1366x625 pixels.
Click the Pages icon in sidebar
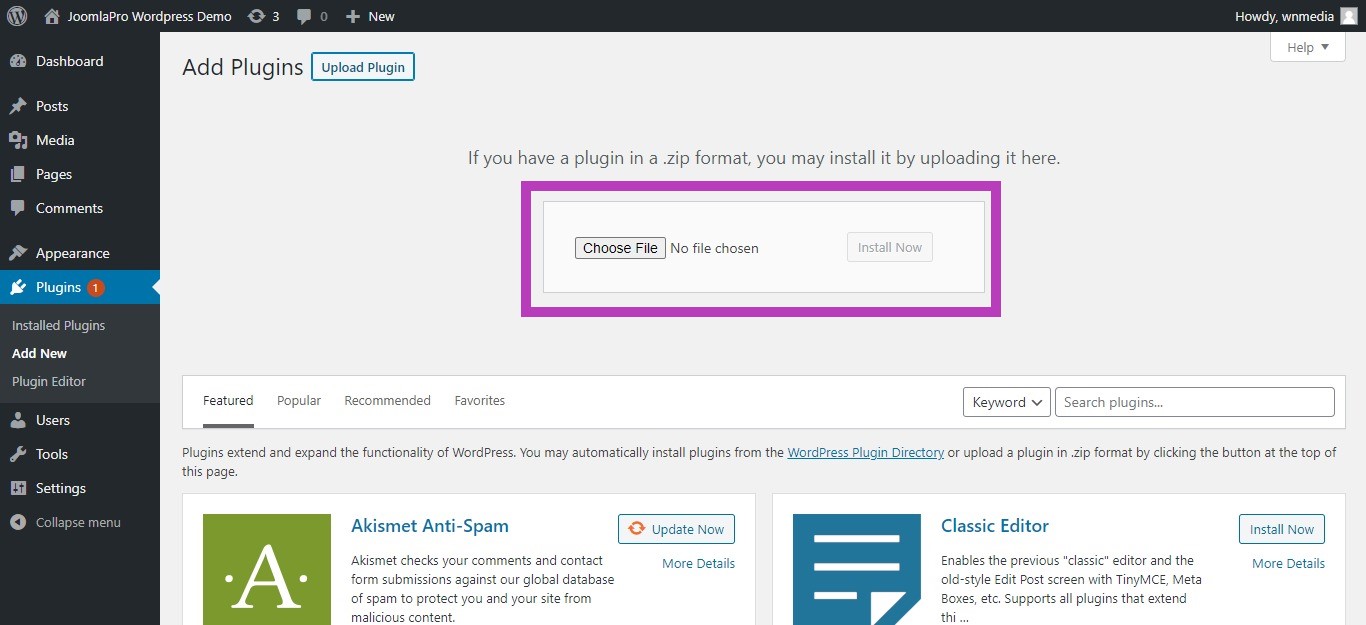pyautogui.click(x=18, y=174)
